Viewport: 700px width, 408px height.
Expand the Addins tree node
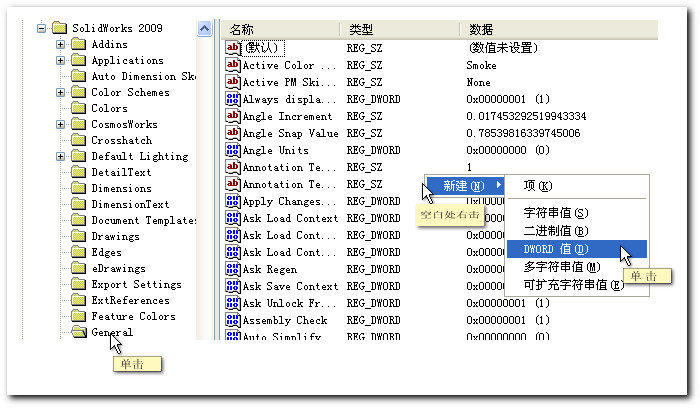click(x=60, y=44)
